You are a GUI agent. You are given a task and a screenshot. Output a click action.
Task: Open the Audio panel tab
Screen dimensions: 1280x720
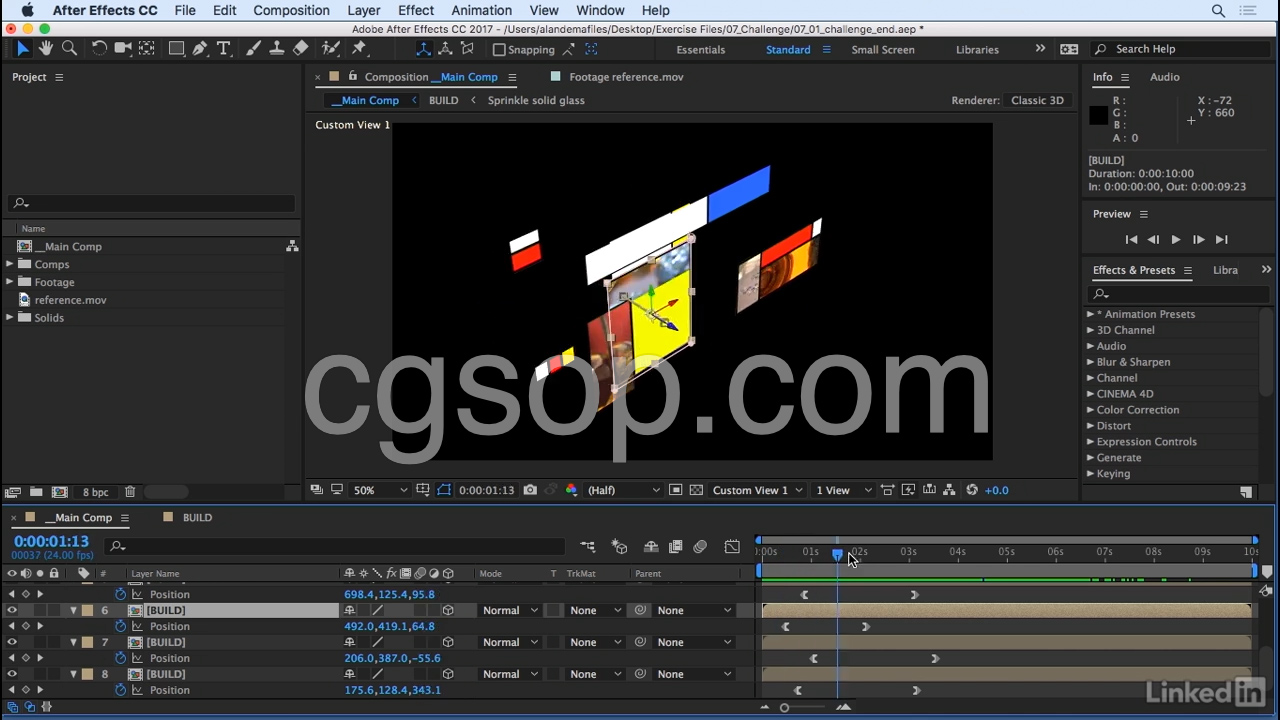tap(1165, 77)
